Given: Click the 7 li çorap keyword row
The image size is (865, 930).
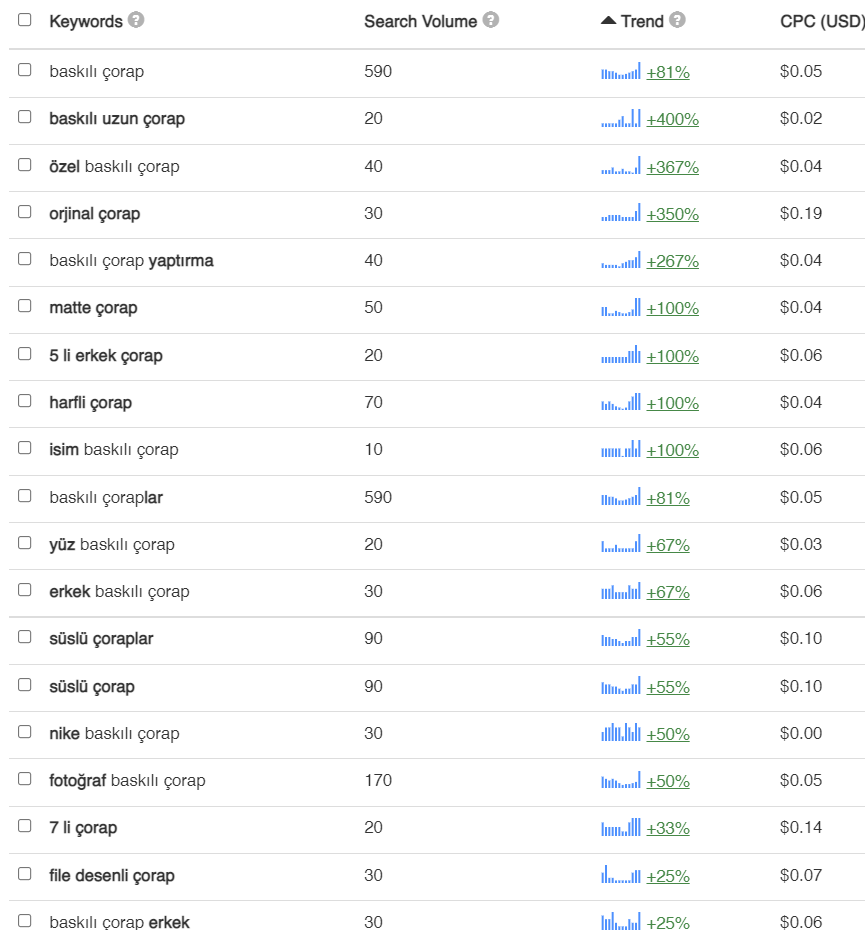Looking at the screenshot, I should tap(437, 829).
